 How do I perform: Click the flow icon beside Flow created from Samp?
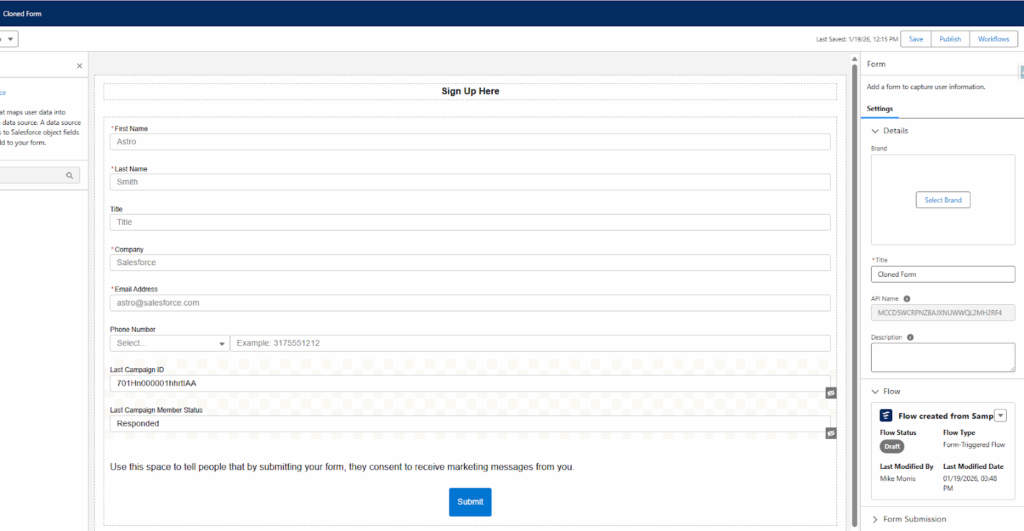pyautogui.click(x=886, y=415)
